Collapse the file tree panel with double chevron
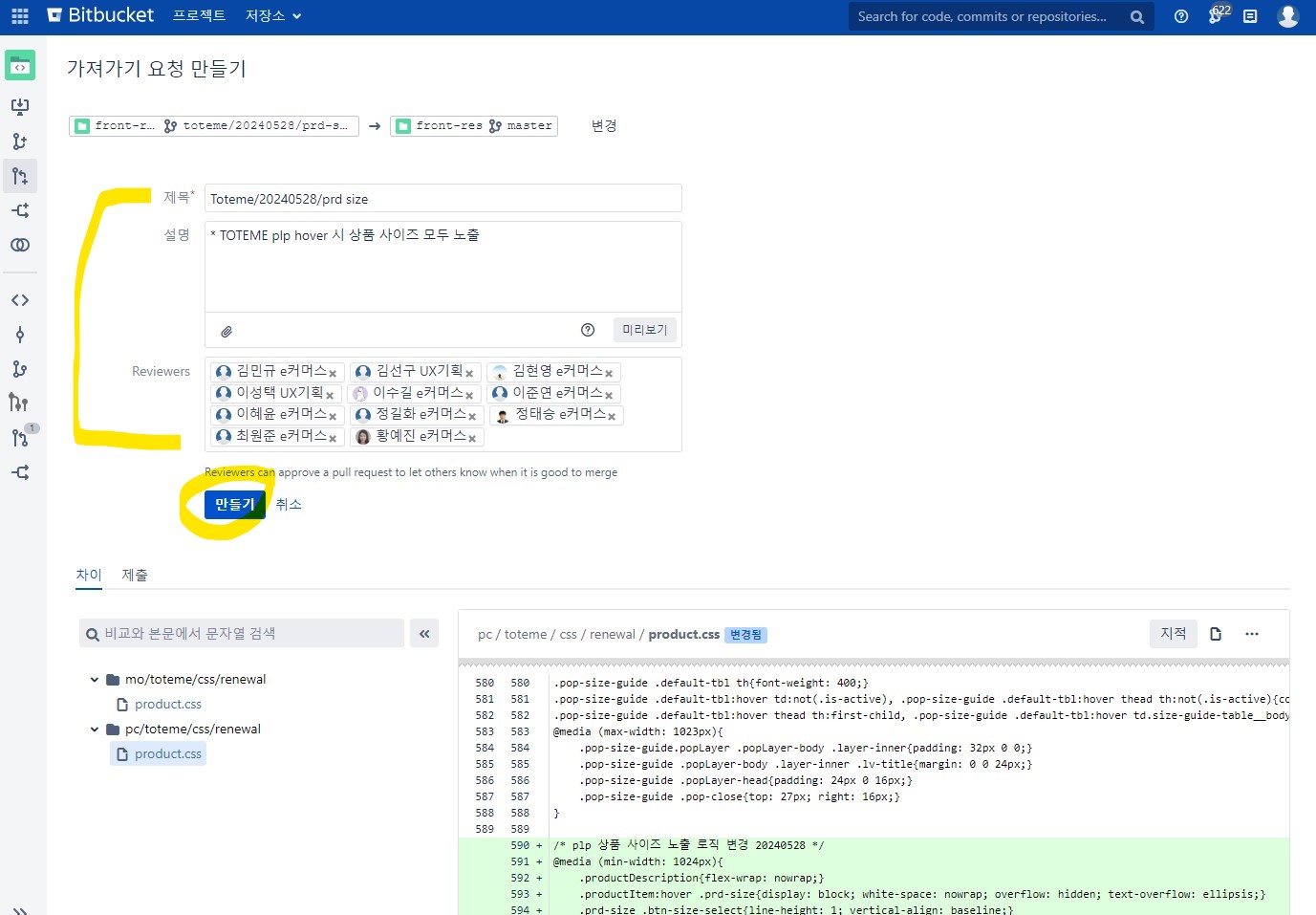Viewport: 1316px width, 915px height. [424, 633]
